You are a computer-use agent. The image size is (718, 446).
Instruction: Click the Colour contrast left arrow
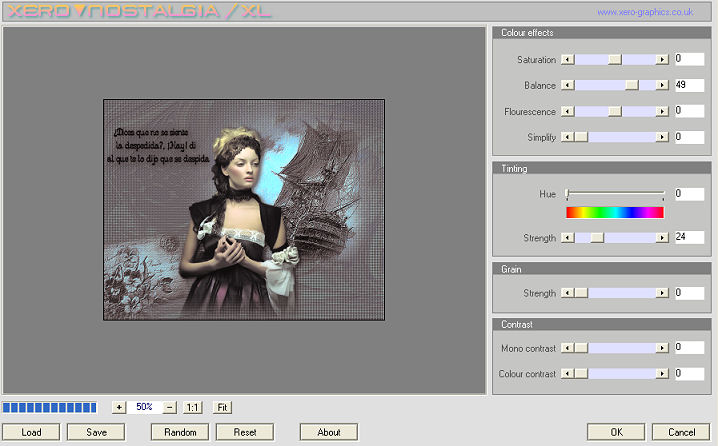pyautogui.click(x=568, y=374)
